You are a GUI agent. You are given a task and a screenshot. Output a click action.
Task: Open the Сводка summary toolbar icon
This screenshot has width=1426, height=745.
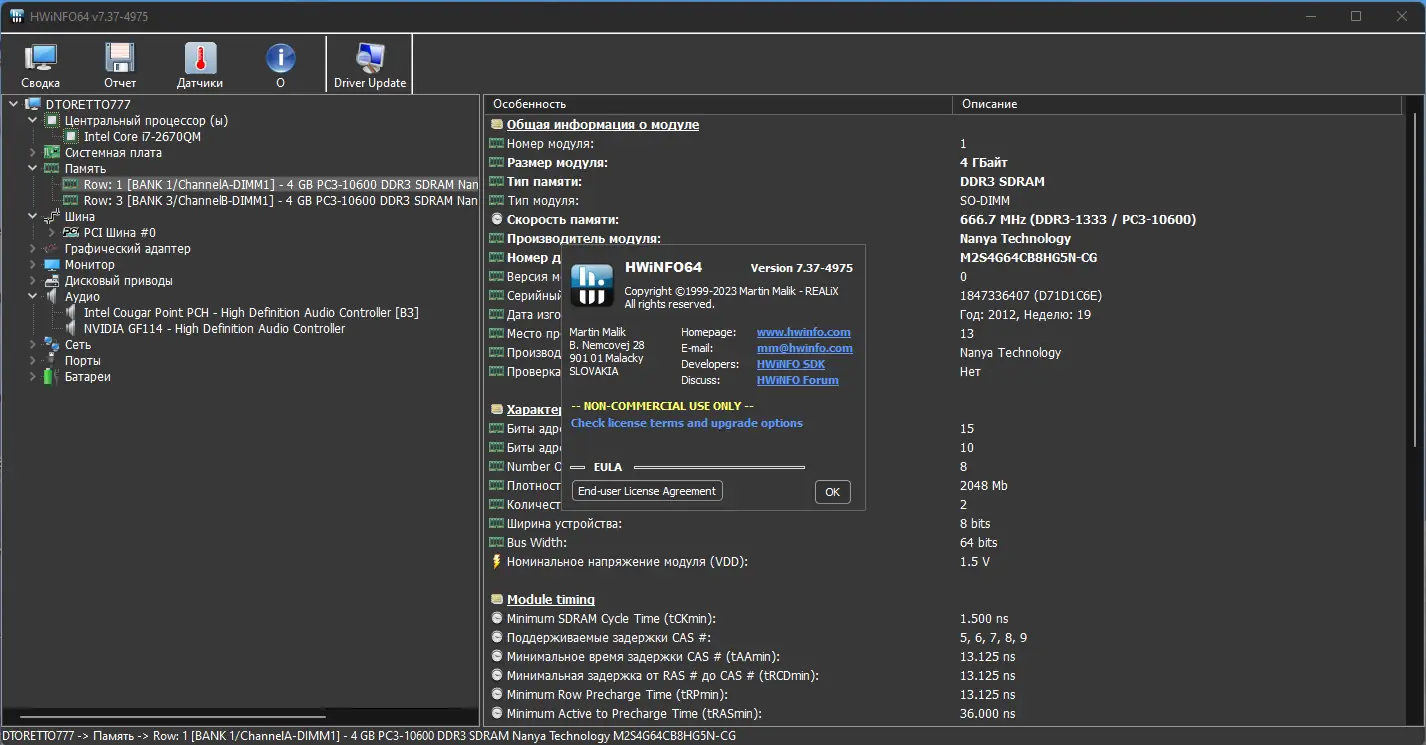pos(41,58)
